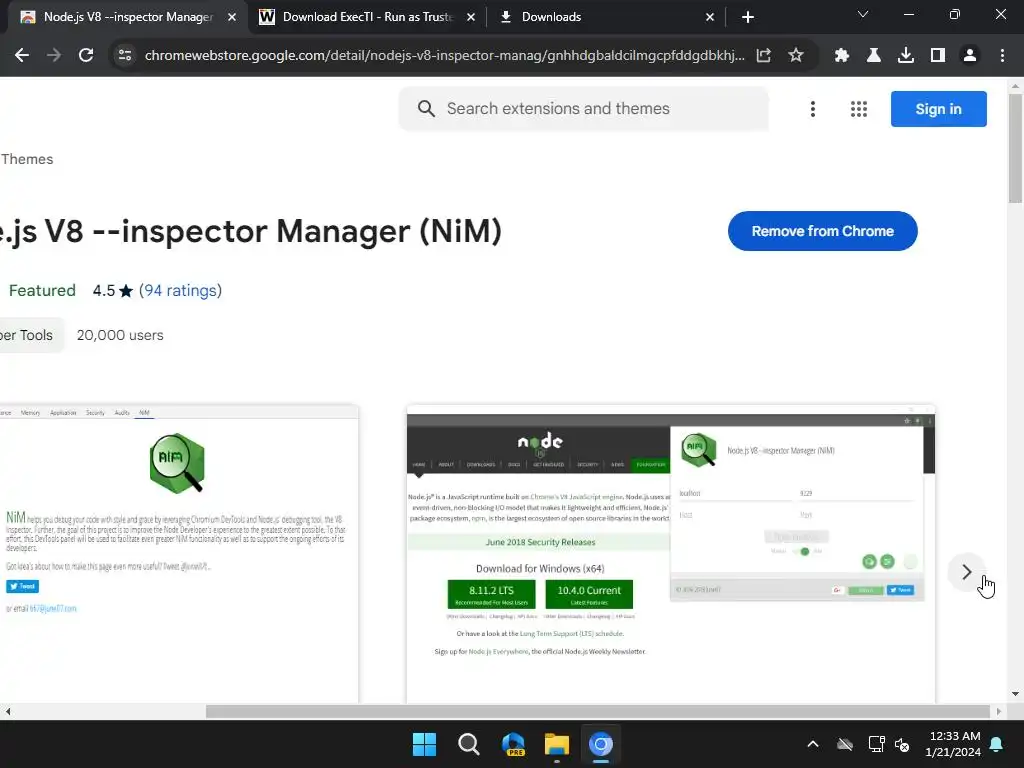This screenshot has height=768, width=1024.
Task: Open Chrome Labs flask icon
Action: [873, 56]
